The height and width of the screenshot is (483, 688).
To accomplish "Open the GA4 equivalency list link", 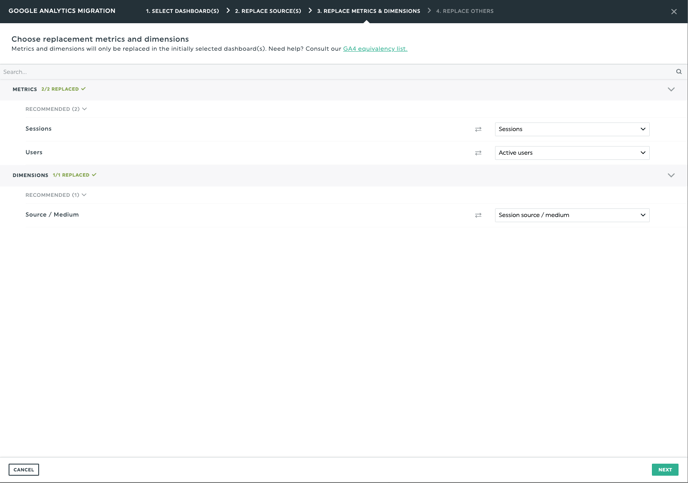I will click(x=375, y=49).
